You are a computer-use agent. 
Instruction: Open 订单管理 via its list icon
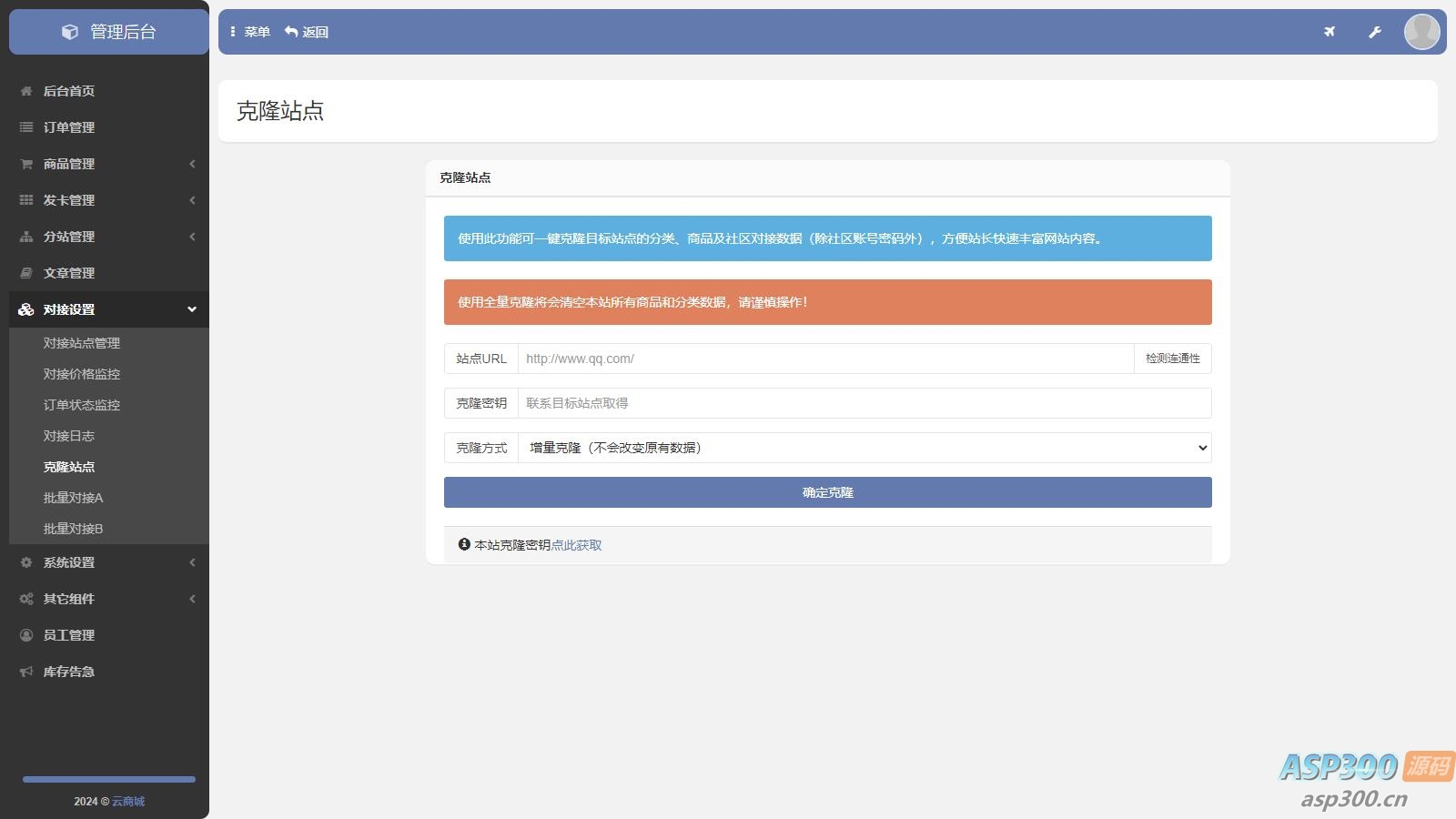click(26, 127)
